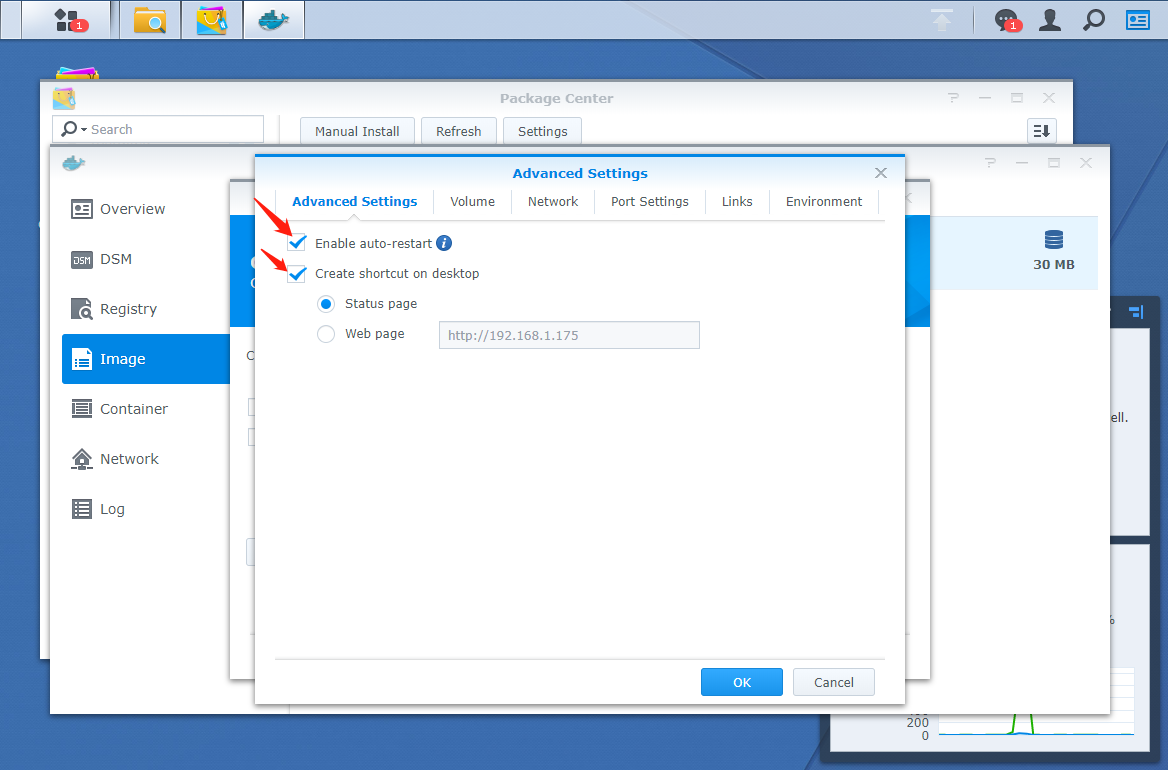
Task: Click the database size icon above 30 MB
Action: (1053, 240)
